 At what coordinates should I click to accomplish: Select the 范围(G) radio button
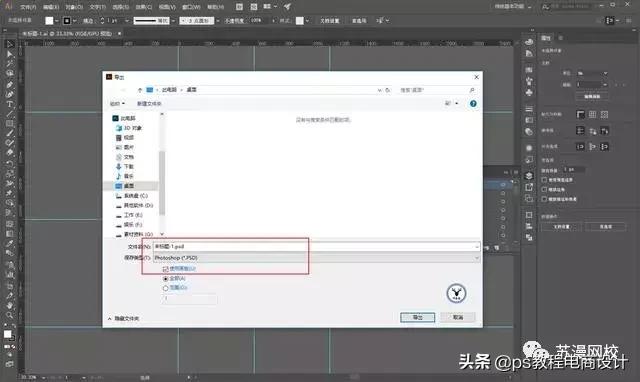(165, 288)
